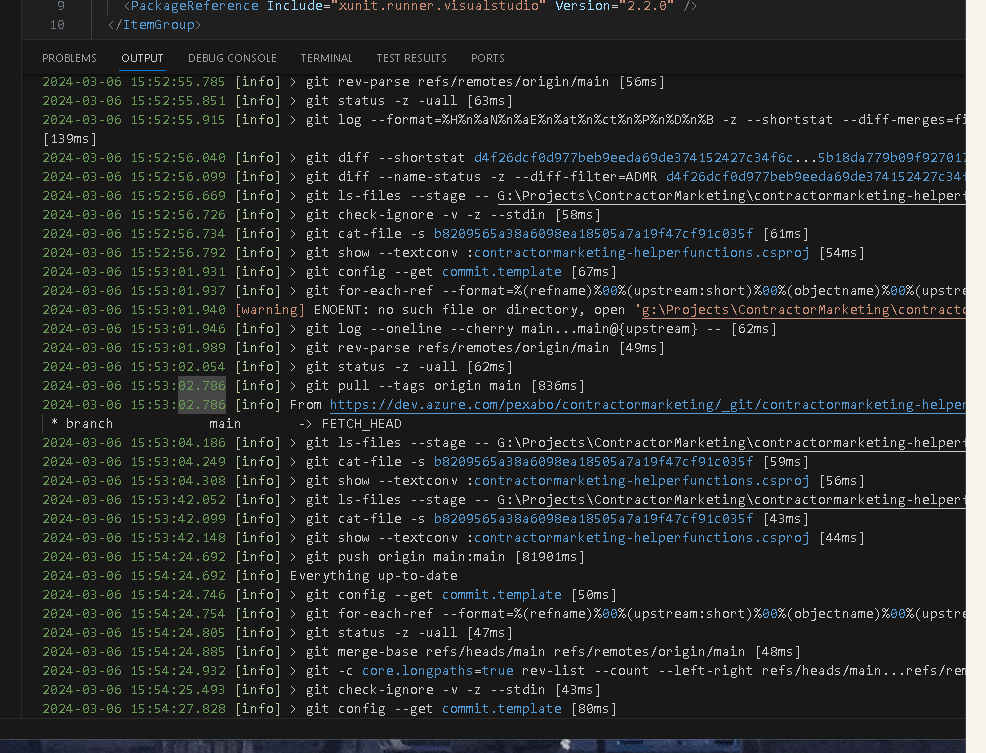Click commit.template in the 15:53:01.931 line
Image resolution: width=986 pixels, height=753 pixels.
(x=502, y=272)
